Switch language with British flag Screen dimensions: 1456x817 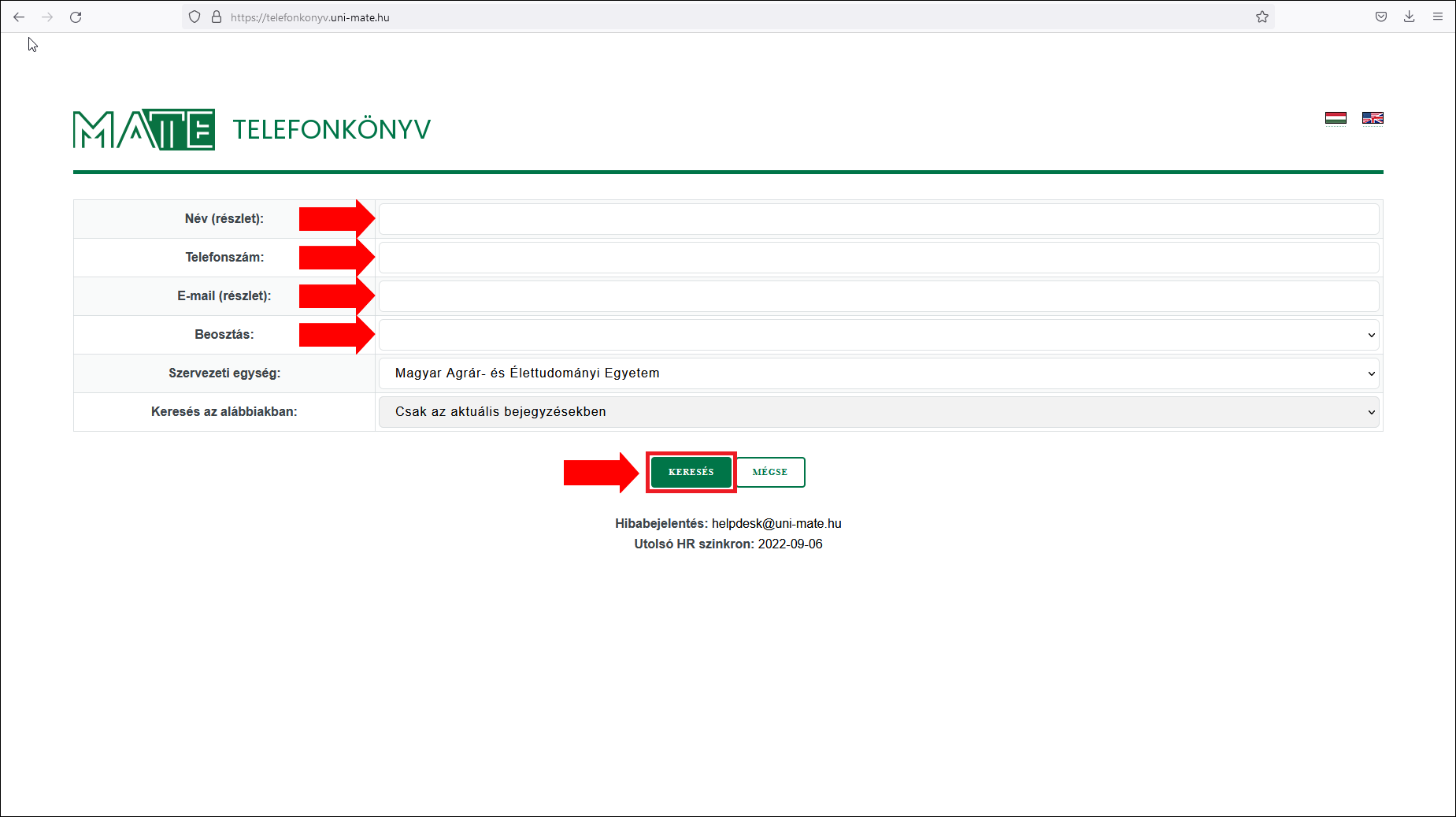pyautogui.click(x=1373, y=118)
